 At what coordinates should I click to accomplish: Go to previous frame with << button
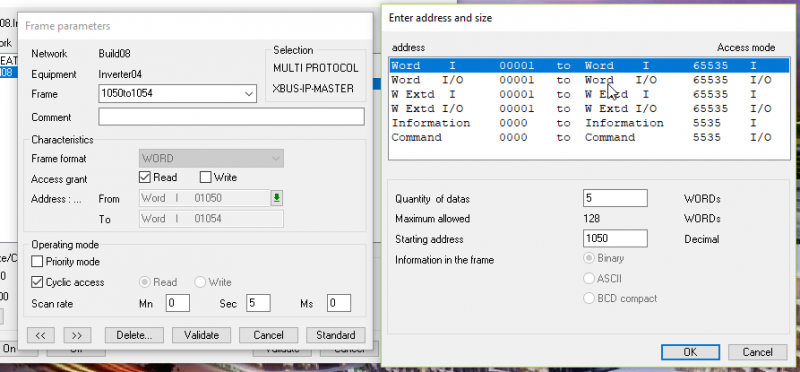41,335
